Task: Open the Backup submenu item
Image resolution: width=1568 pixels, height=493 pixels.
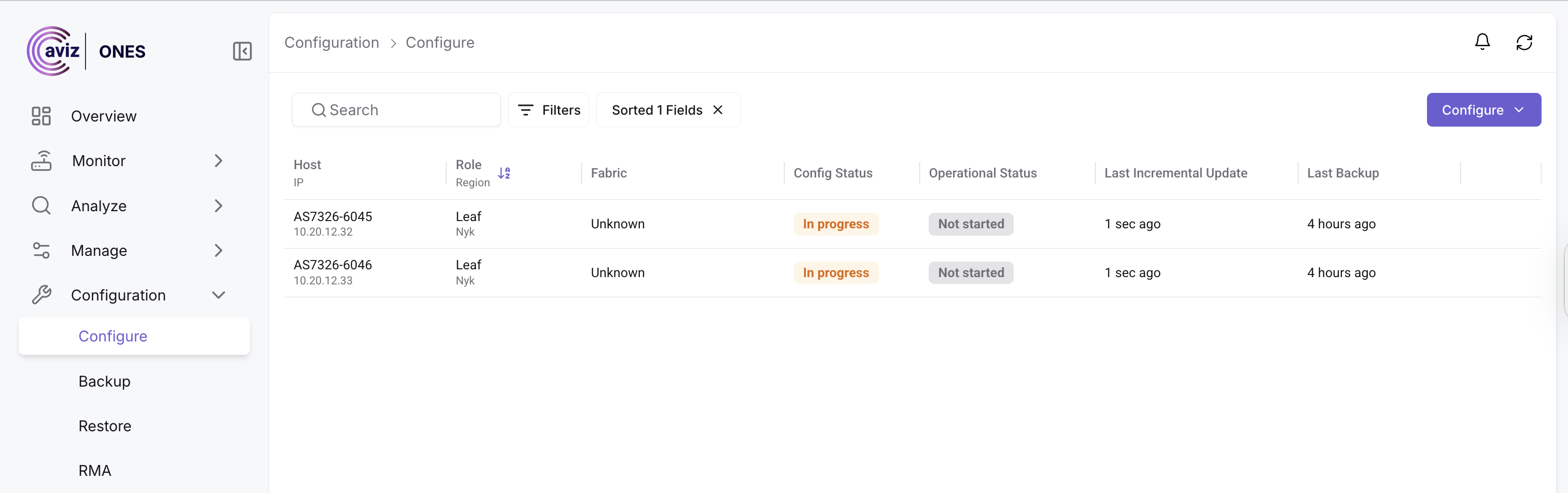Action: (x=104, y=381)
